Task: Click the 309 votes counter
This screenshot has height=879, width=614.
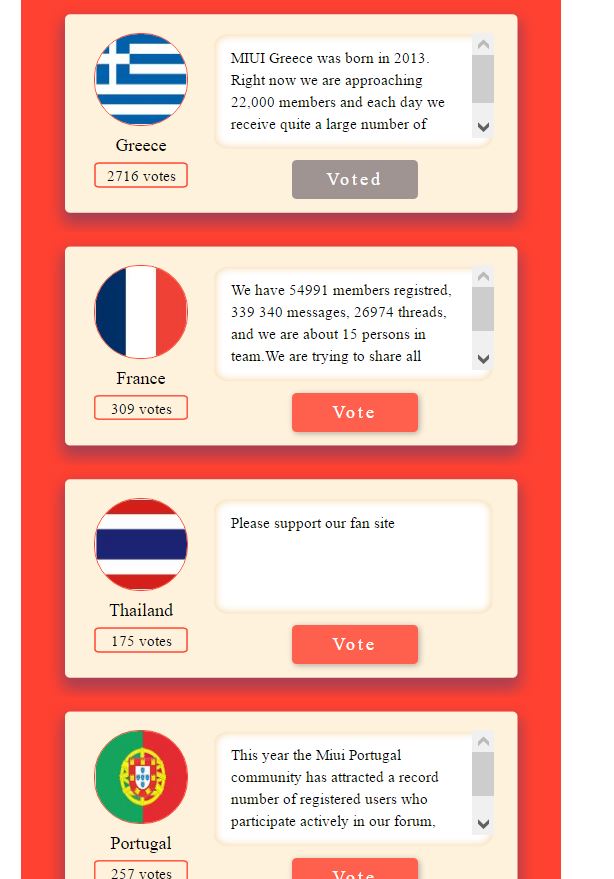Action: [x=141, y=408]
